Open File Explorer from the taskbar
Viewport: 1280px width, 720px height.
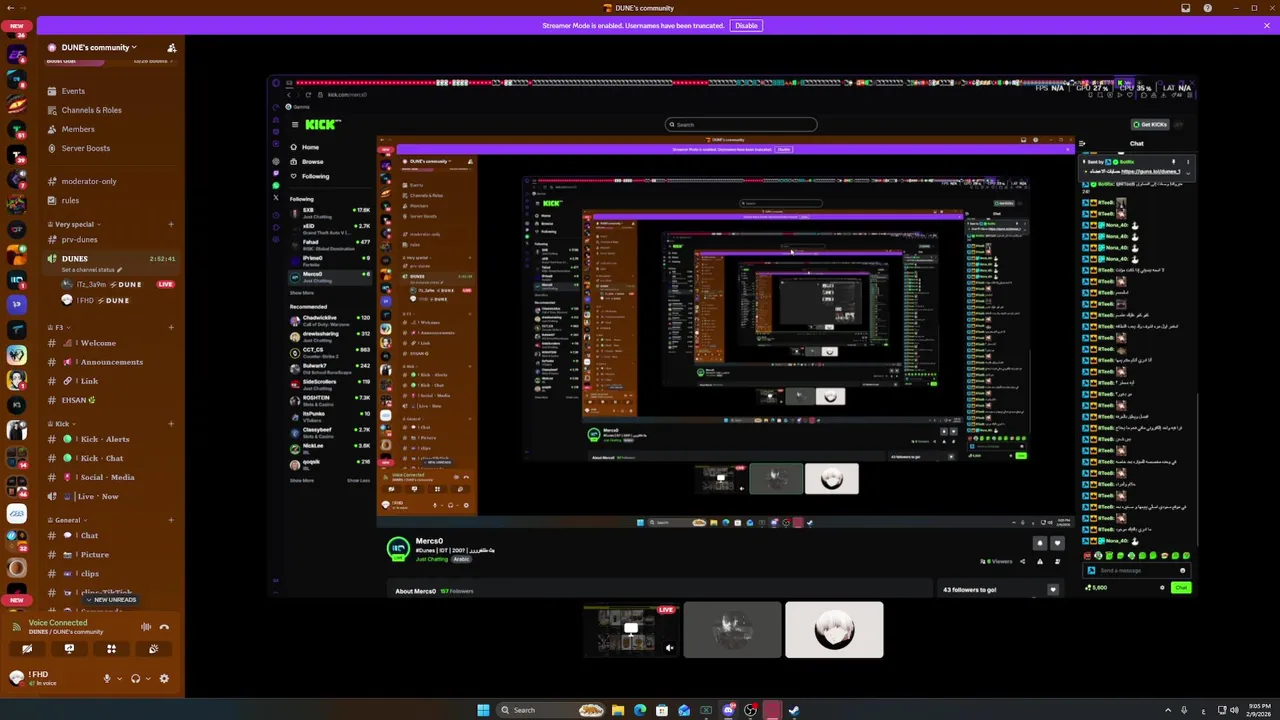pos(618,710)
